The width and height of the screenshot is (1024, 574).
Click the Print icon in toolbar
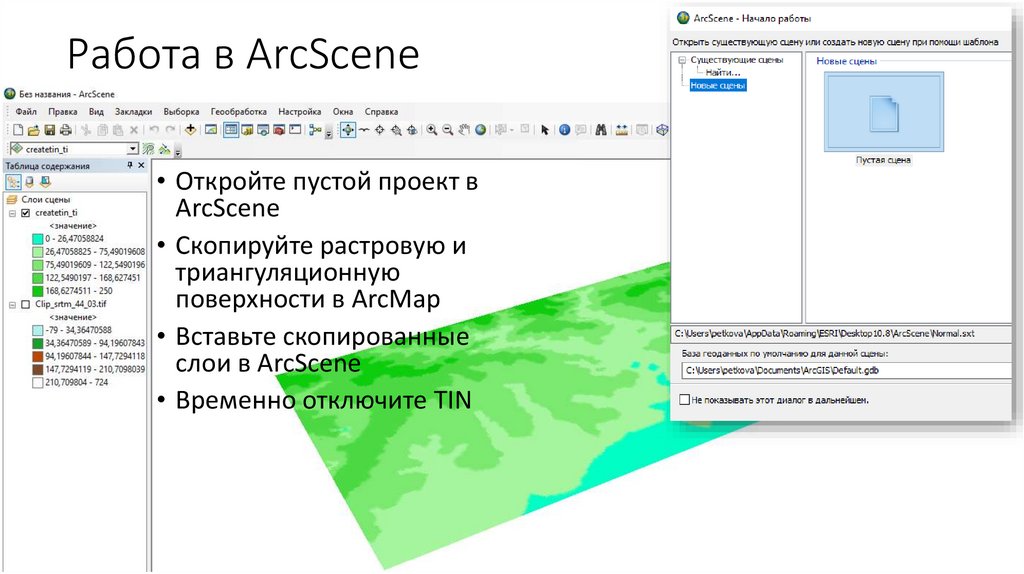[x=65, y=130]
